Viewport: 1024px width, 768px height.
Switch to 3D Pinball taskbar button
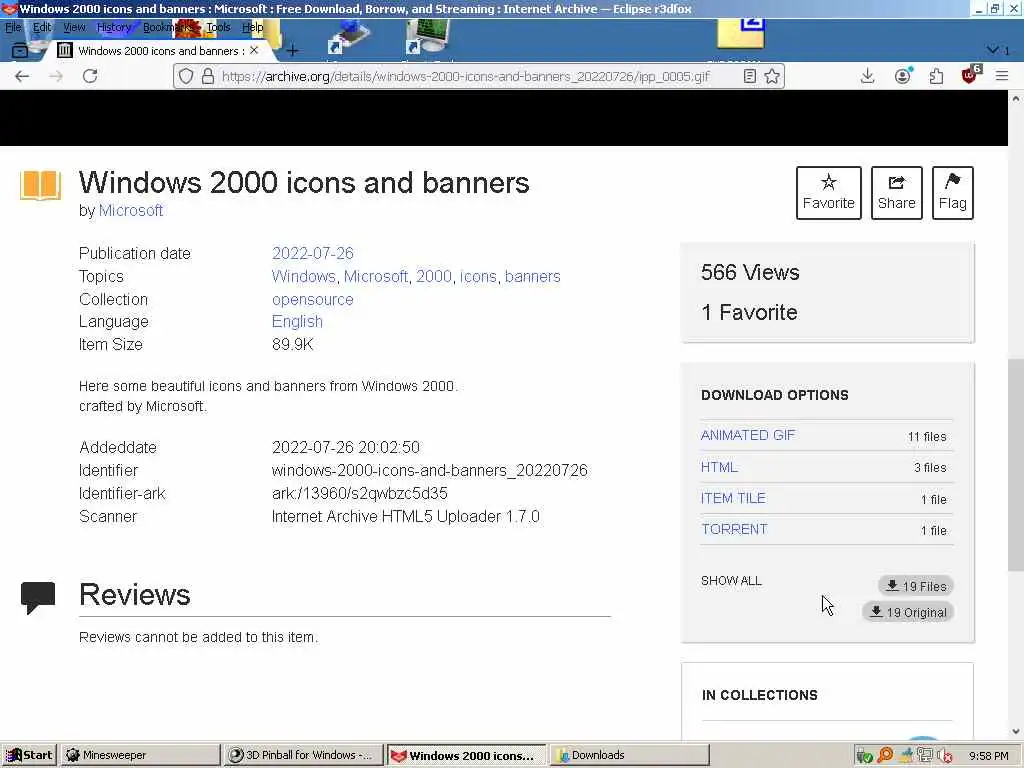point(303,755)
